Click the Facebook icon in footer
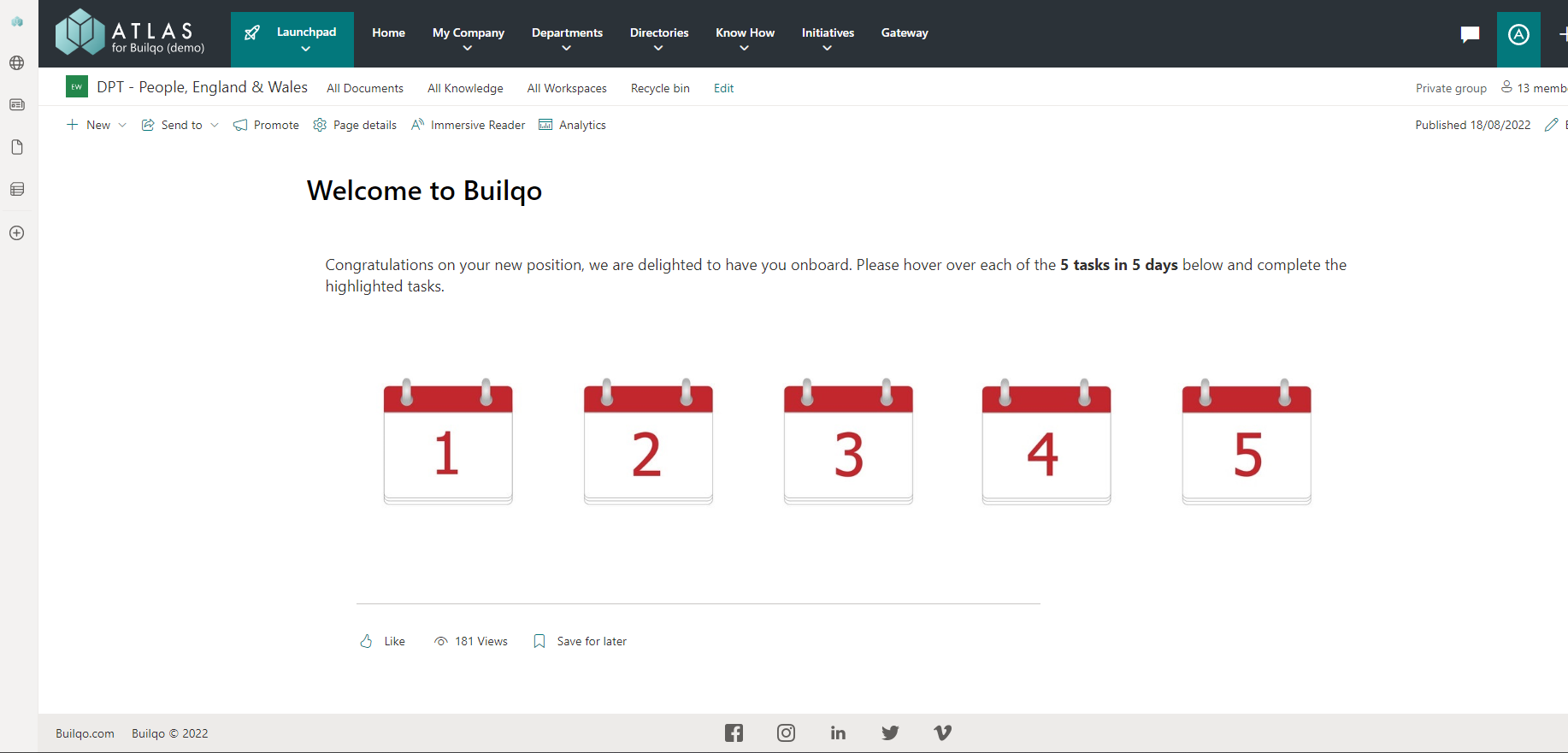1568x753 pixels. (734, 732)
